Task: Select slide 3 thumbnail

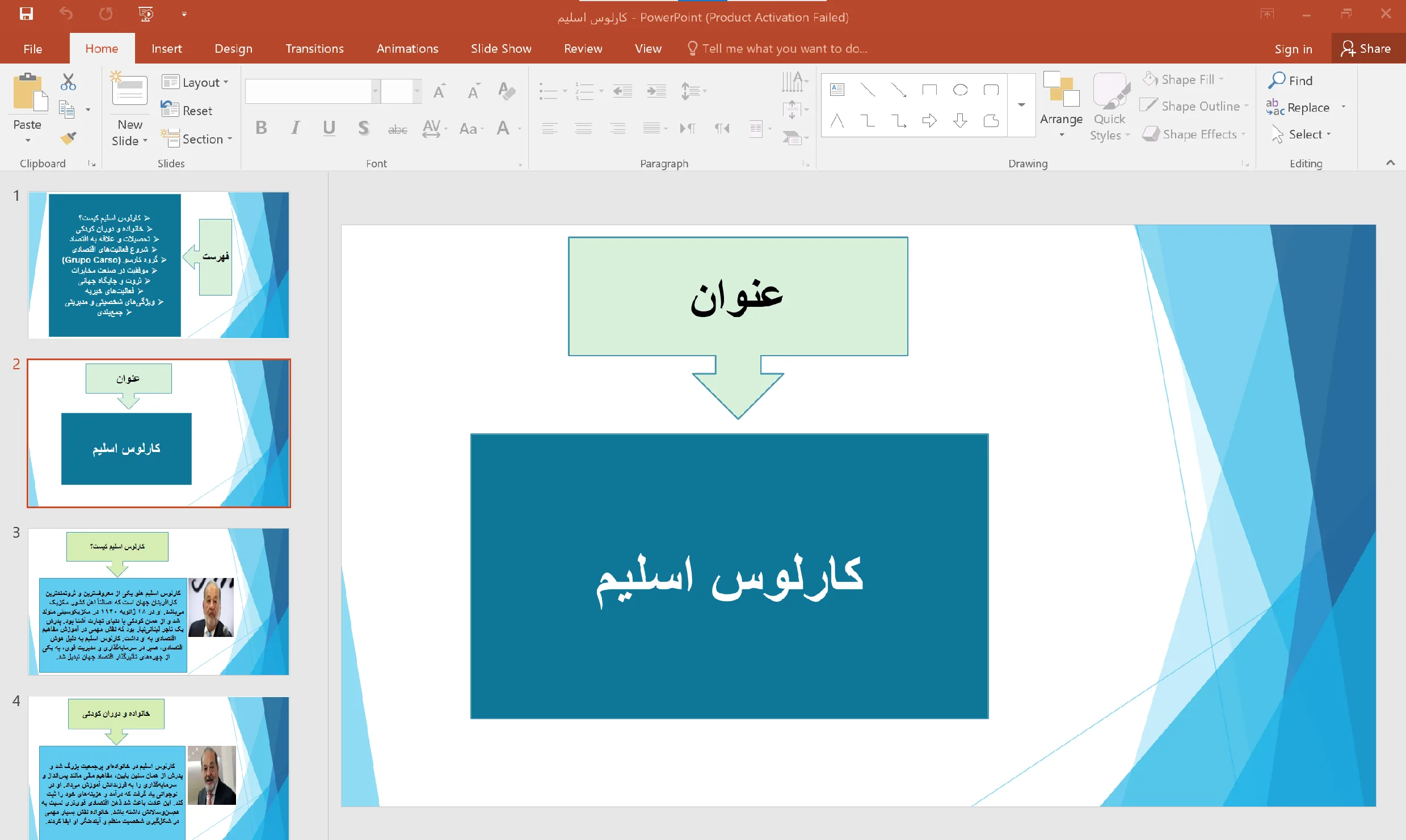Action: pos(158,602)
